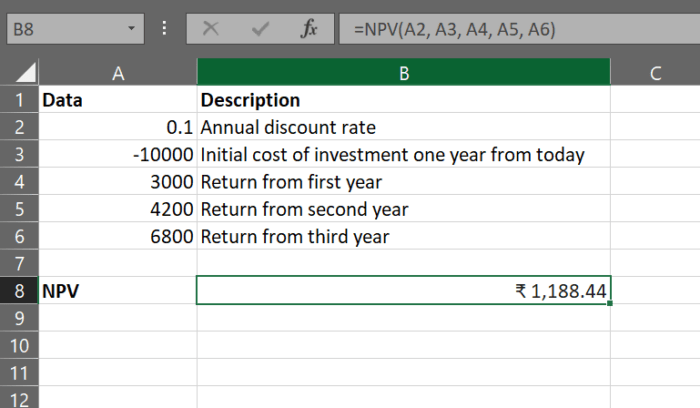Click into the formula bar with NPV formula

pyautogui.click(x=519, y=29)
